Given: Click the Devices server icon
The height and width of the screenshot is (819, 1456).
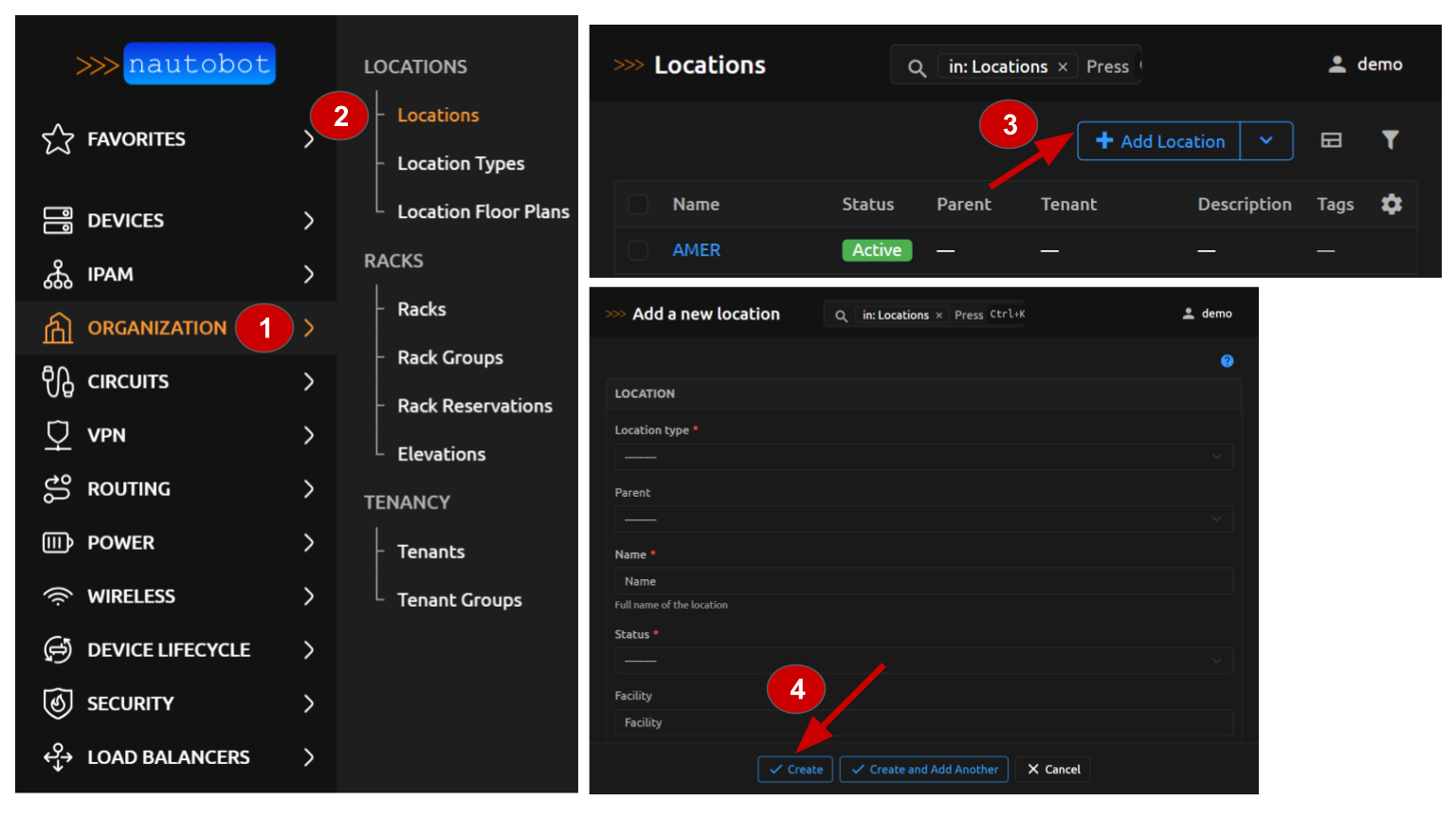Looking at the screenshot, I should pyautogui.click(x=58, y=221).
